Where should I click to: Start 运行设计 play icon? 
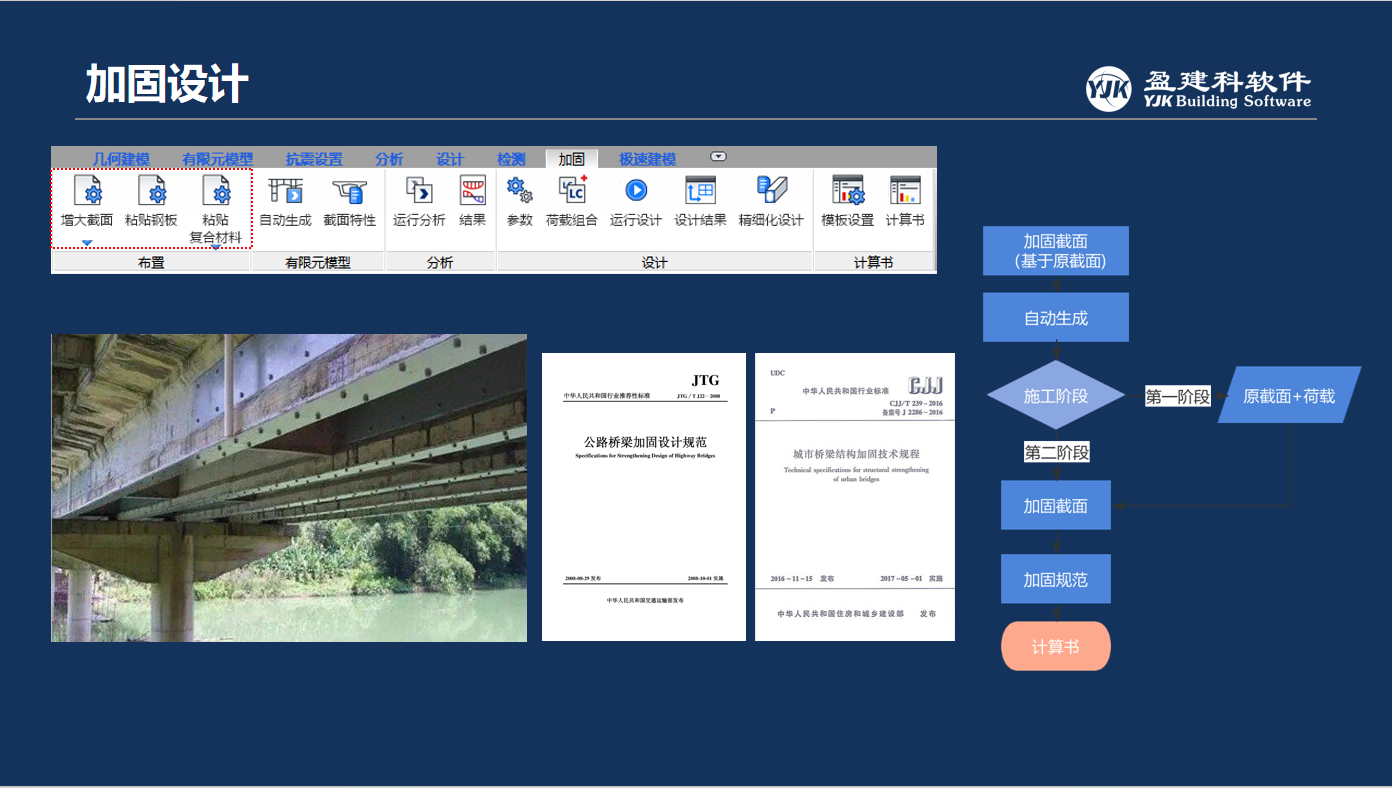click(x=636, y=191)
